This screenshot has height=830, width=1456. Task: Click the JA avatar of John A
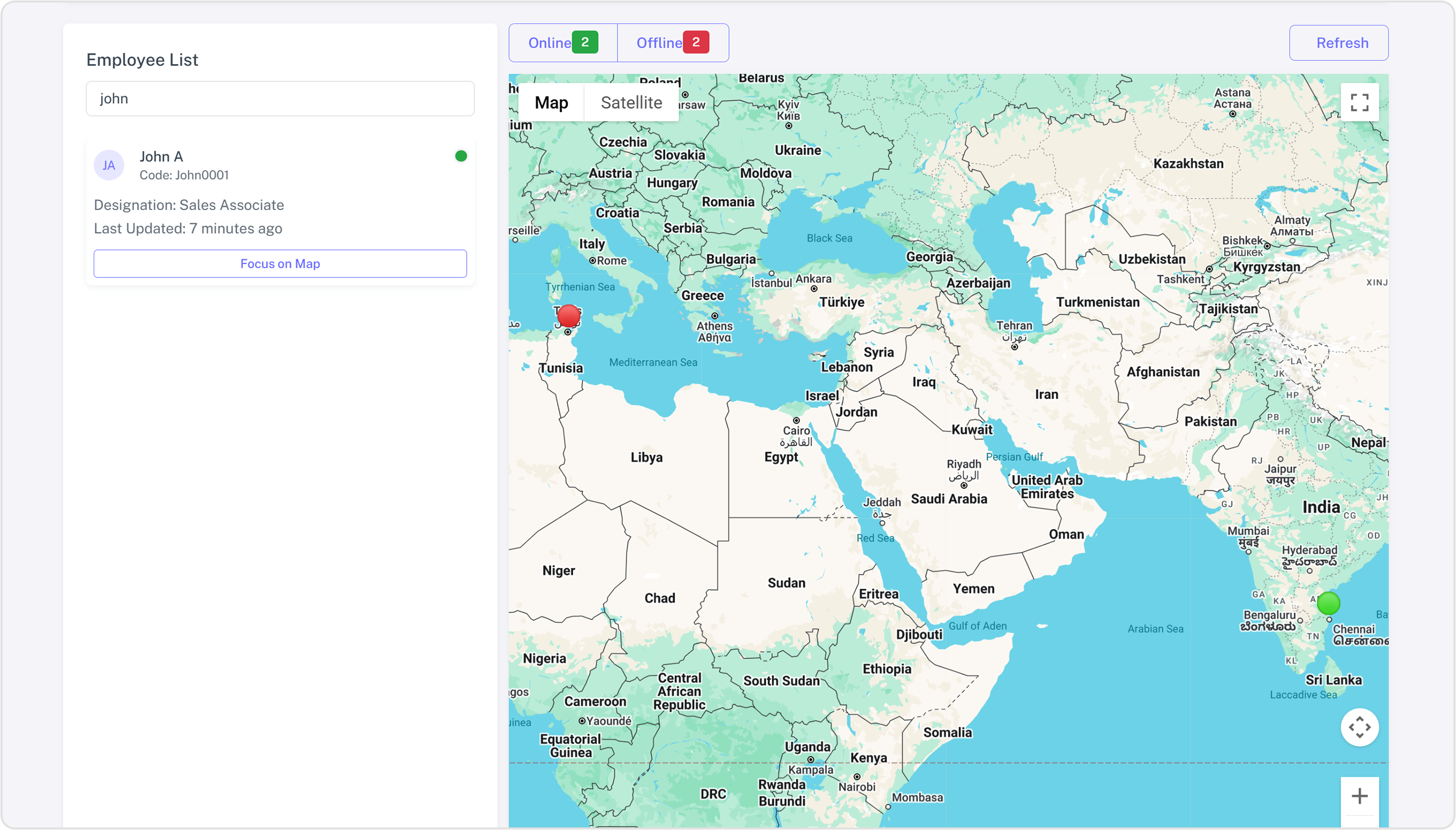(x=109, y=165)
